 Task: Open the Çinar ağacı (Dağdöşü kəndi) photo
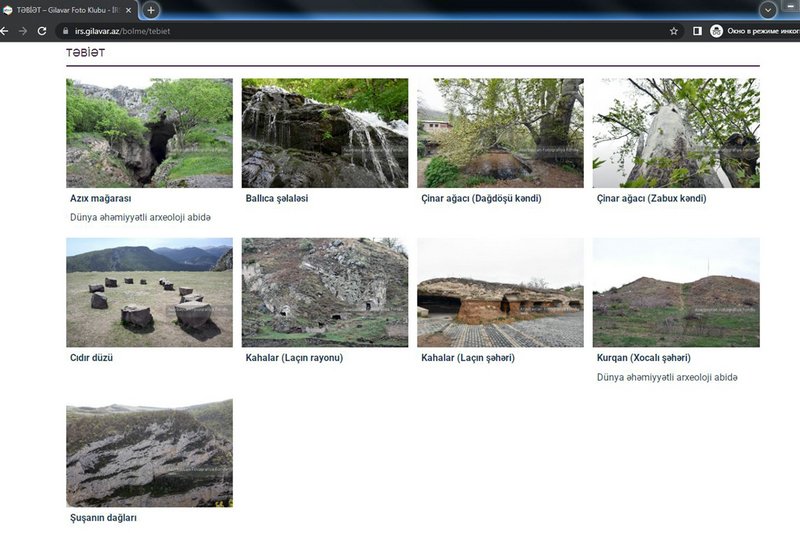point(500,133)
